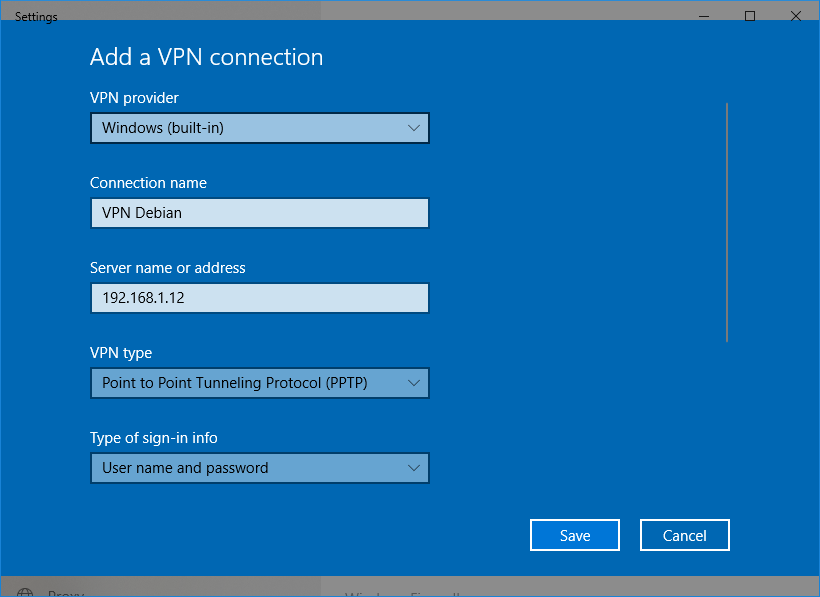Click the User name and password value
Viewport: 820px width, 597px height.
click(x=185, y=468)
